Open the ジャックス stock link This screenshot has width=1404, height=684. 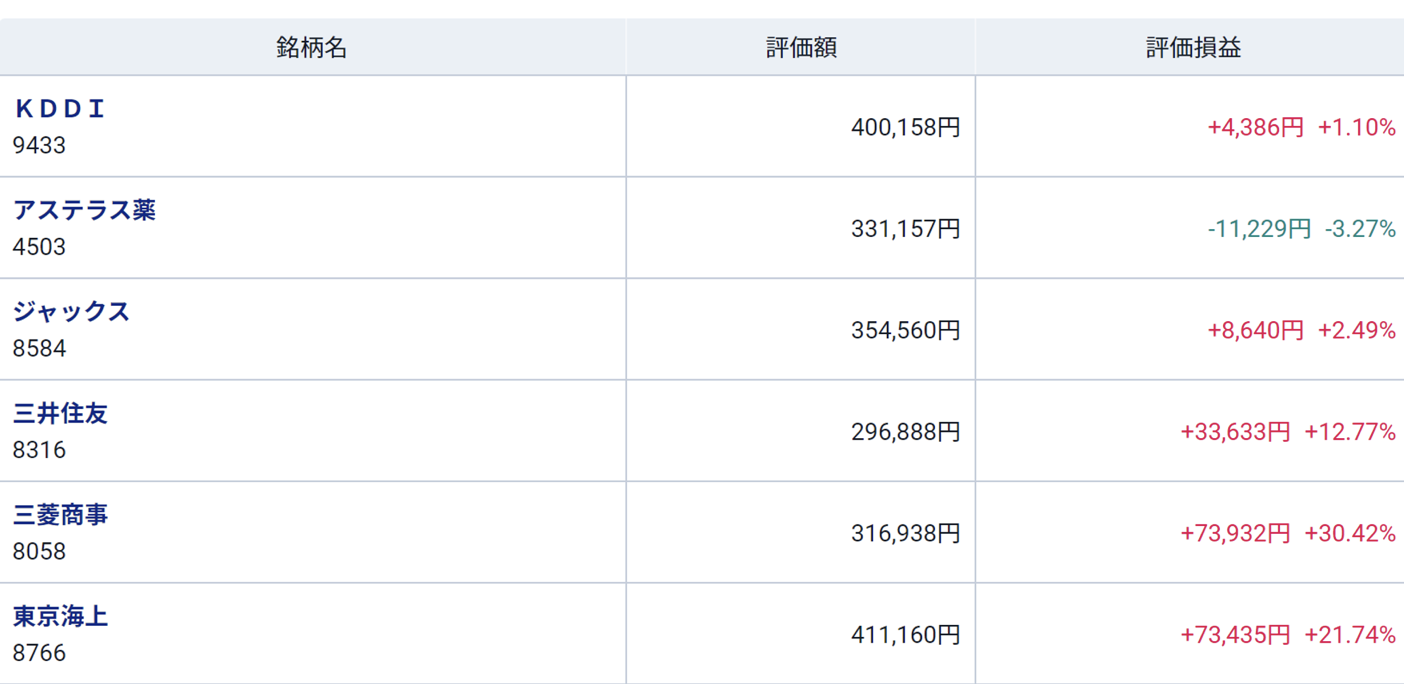pos(71,312)
